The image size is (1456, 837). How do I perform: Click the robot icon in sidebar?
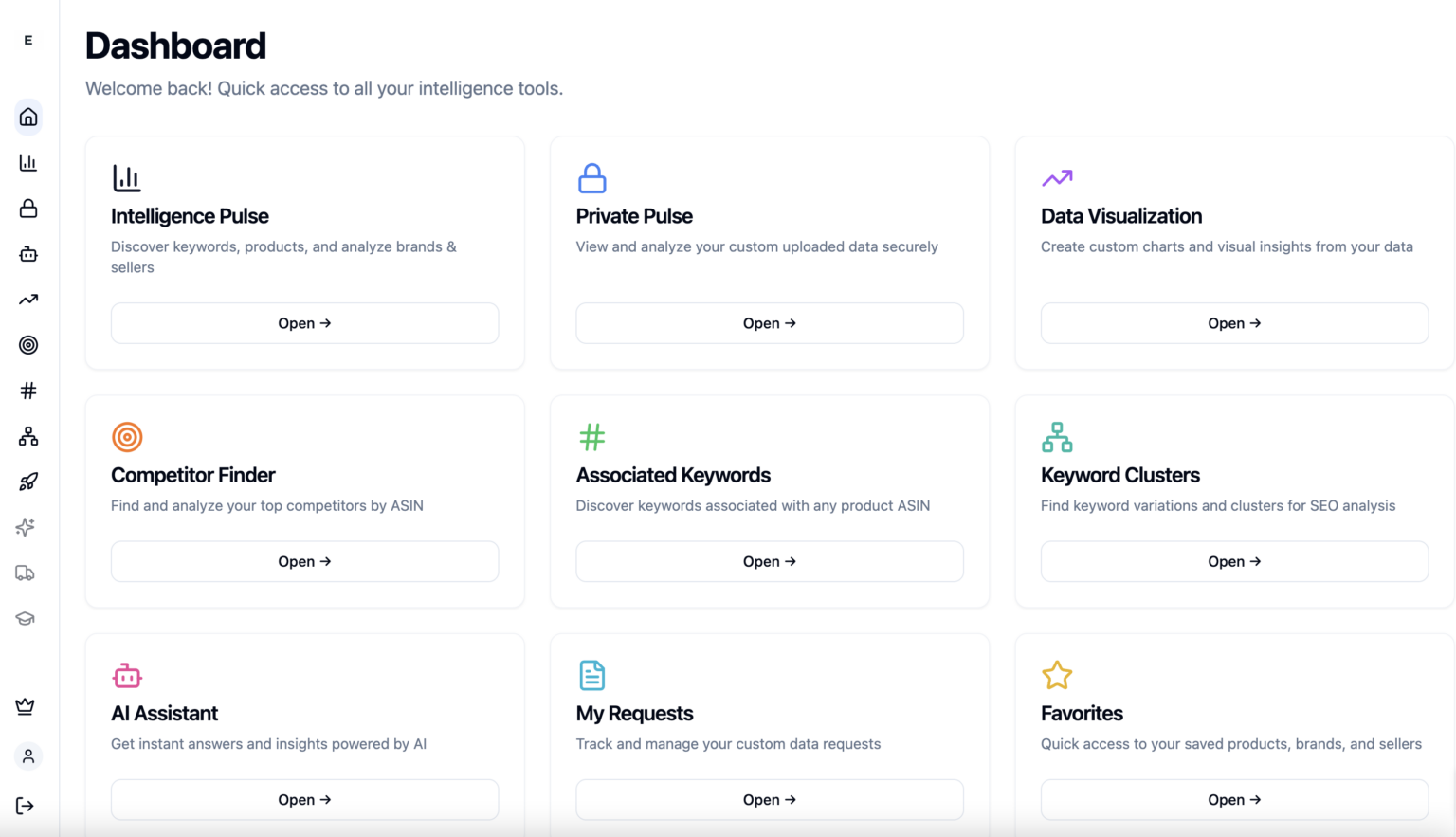(x=28, y=254)
